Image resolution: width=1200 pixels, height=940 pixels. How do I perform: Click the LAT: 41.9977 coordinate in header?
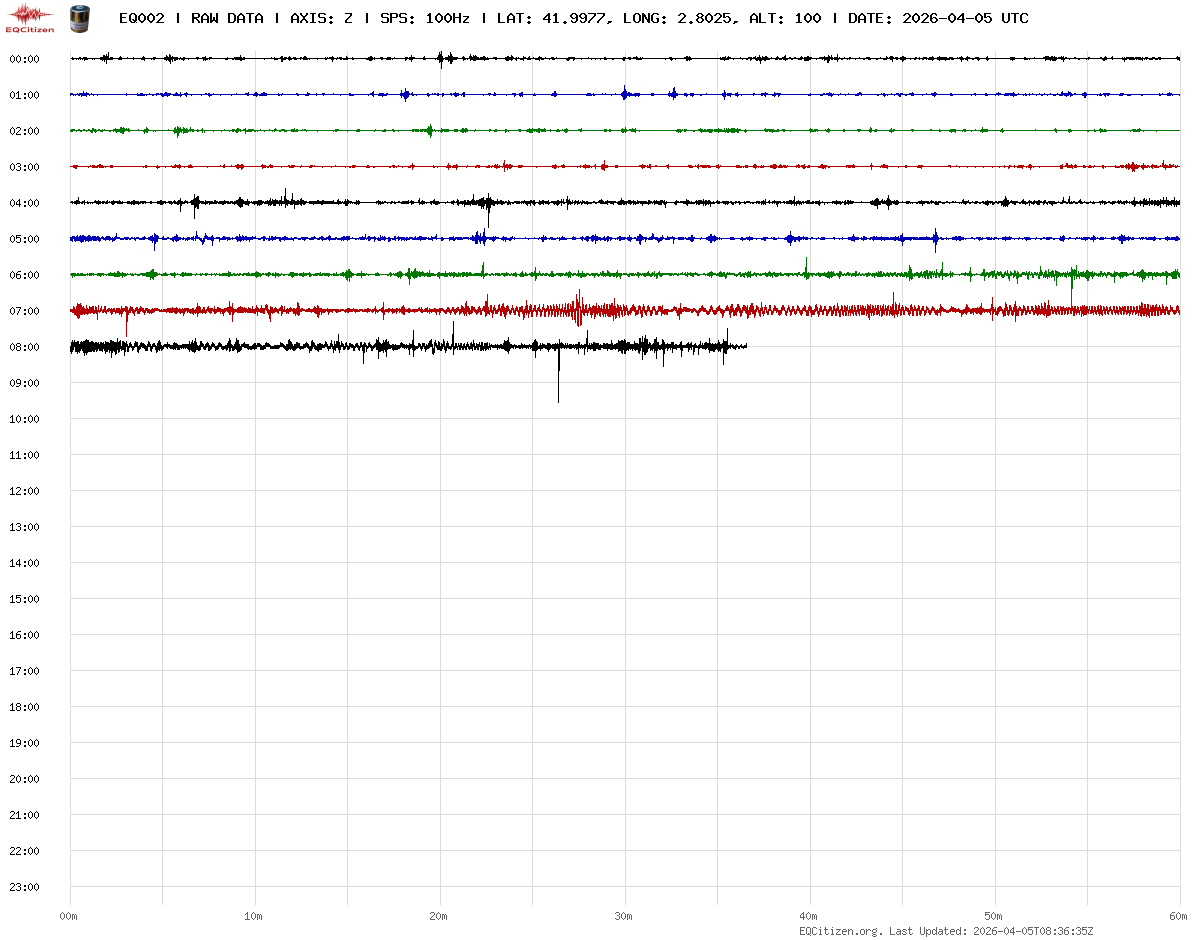(550, 18)
